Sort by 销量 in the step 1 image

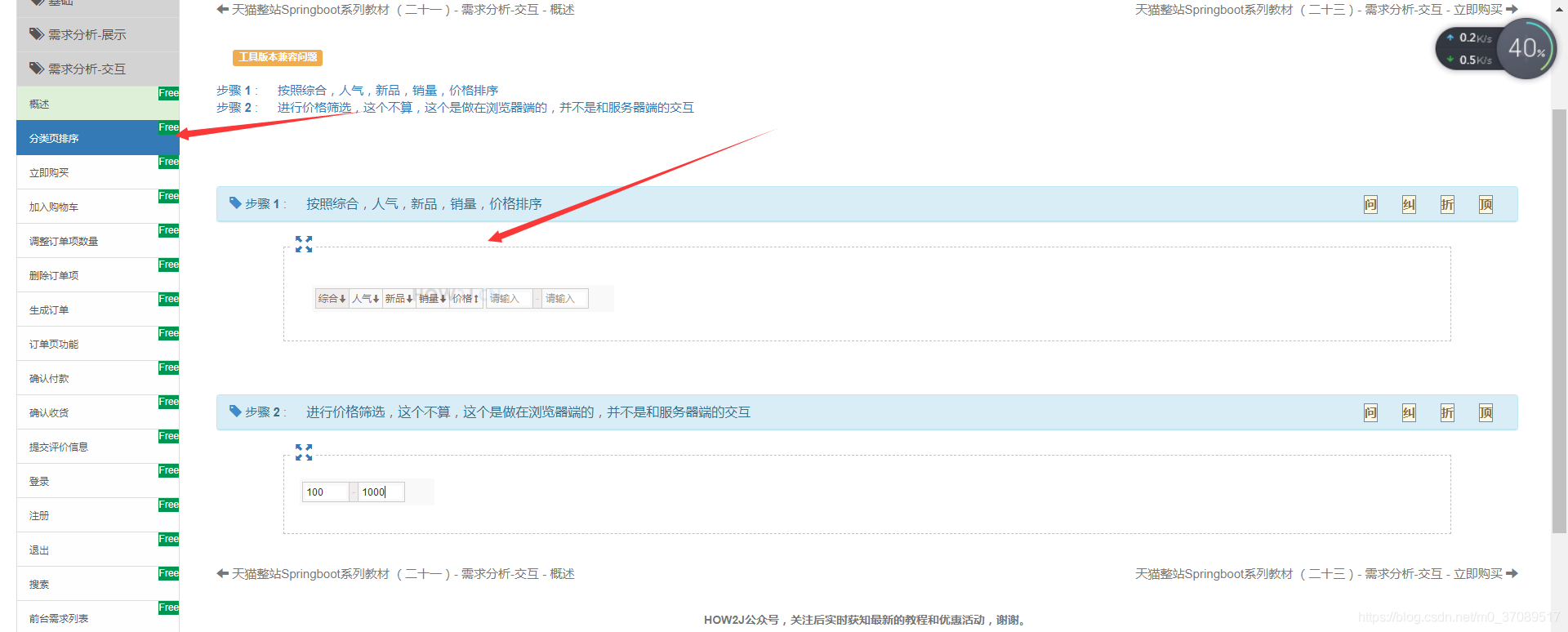(x=432, y=299)
